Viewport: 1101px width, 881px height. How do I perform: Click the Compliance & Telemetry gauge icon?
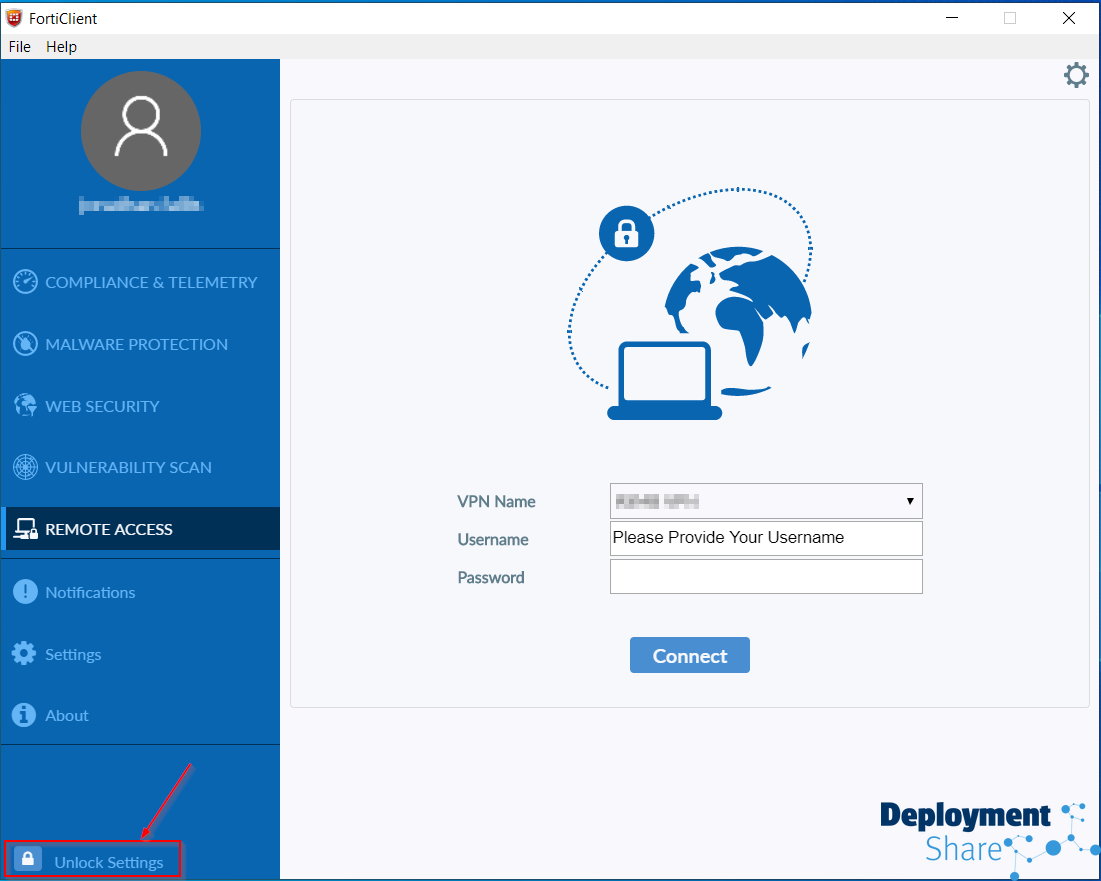coord(25,282)
